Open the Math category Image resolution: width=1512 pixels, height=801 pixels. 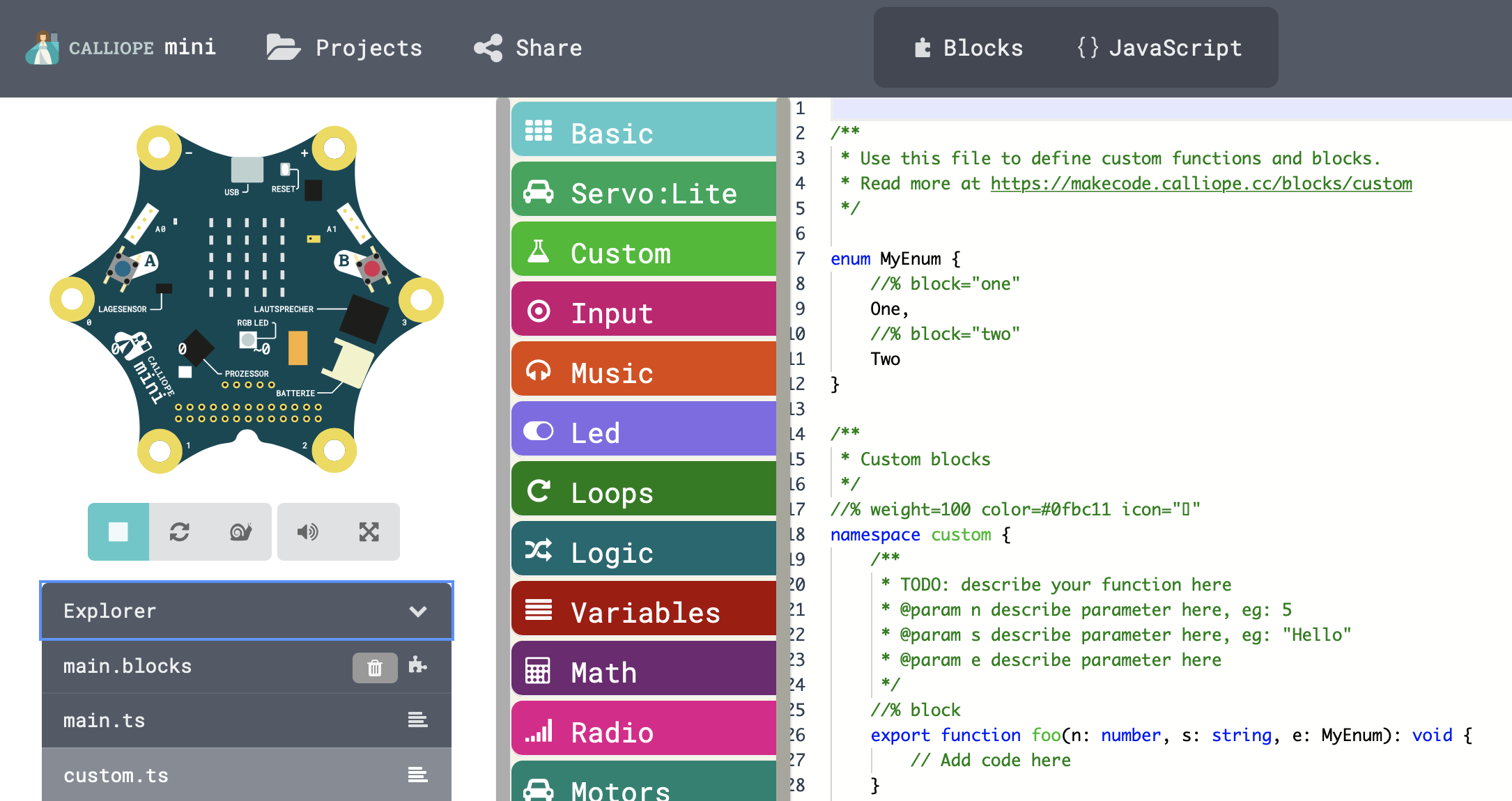(644, 669)
